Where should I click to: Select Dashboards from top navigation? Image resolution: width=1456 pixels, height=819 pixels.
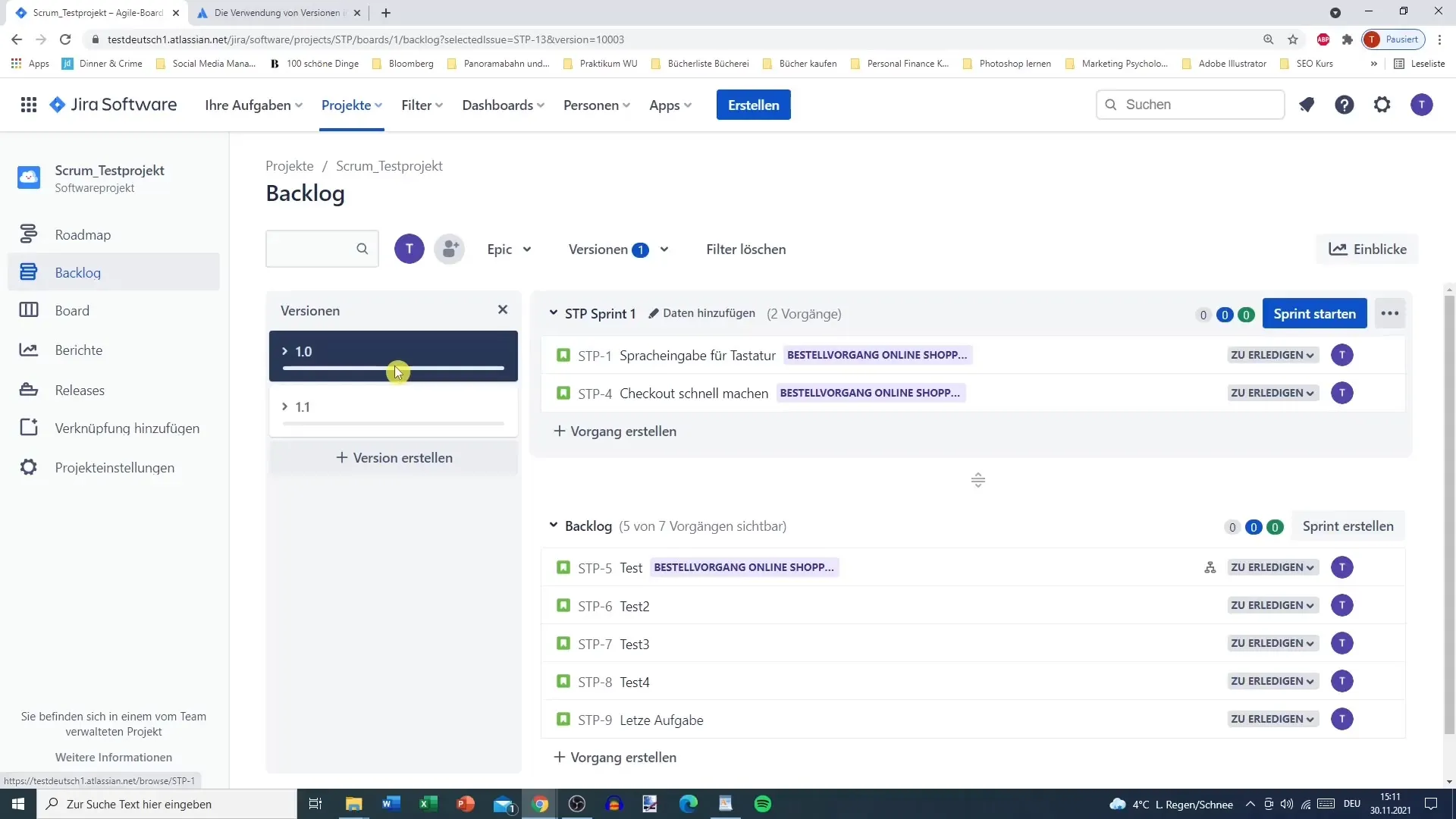click(x=497, y=104)
